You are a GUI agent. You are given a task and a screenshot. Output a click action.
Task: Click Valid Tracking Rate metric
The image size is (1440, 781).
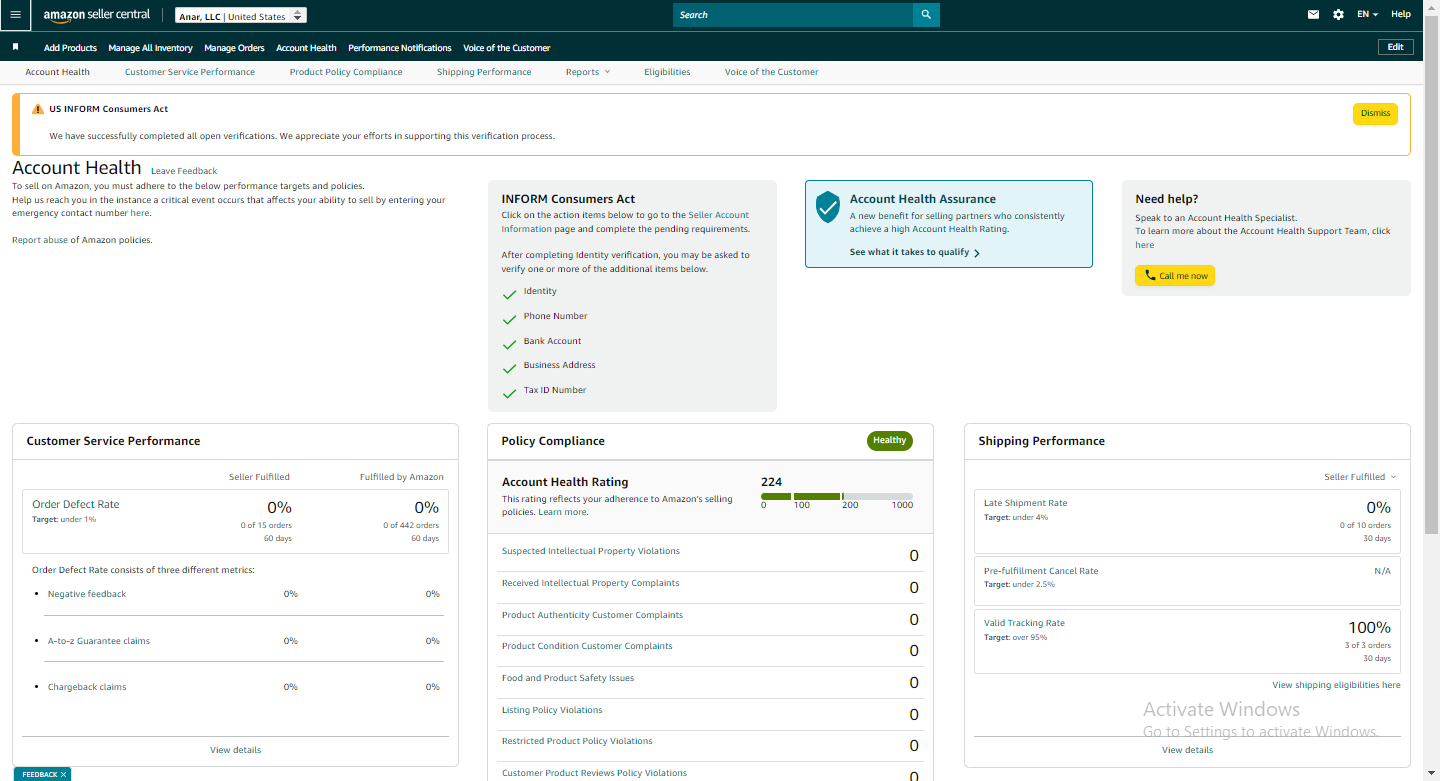click(1024, 623)
